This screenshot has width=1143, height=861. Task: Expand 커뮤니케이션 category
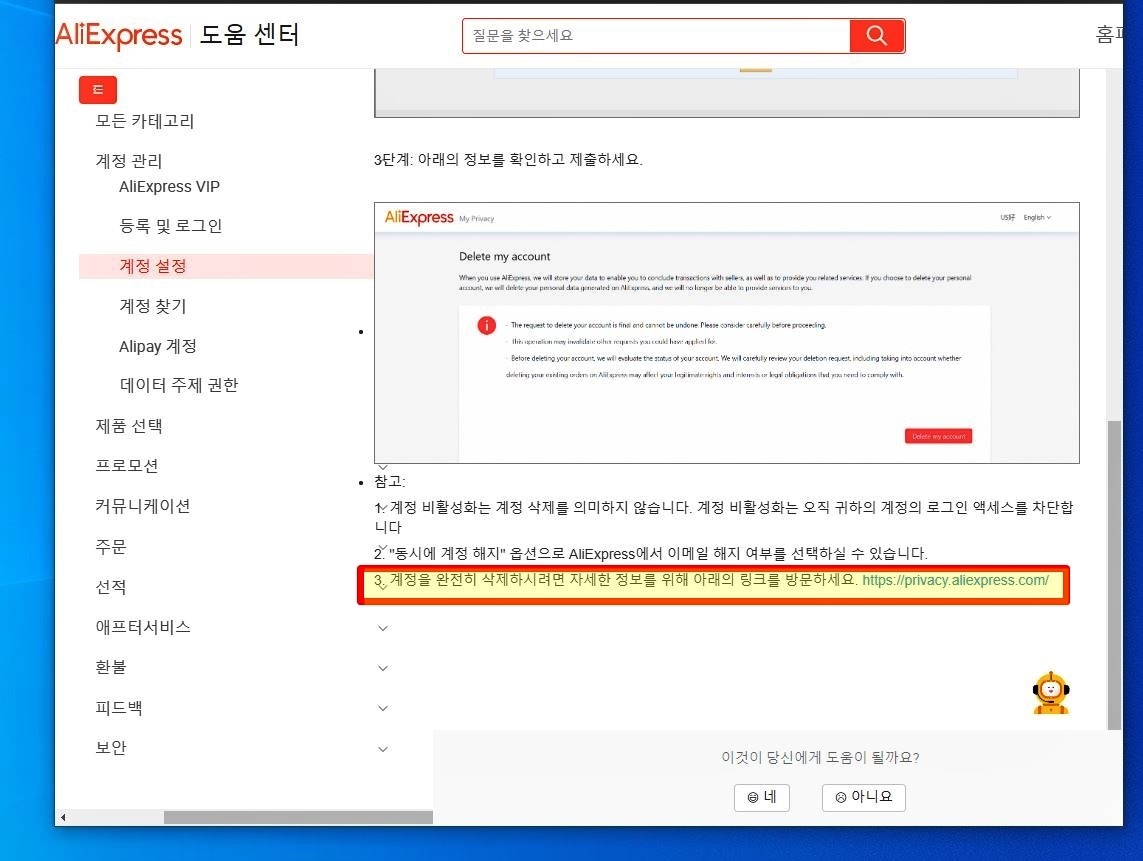(143, 506)
